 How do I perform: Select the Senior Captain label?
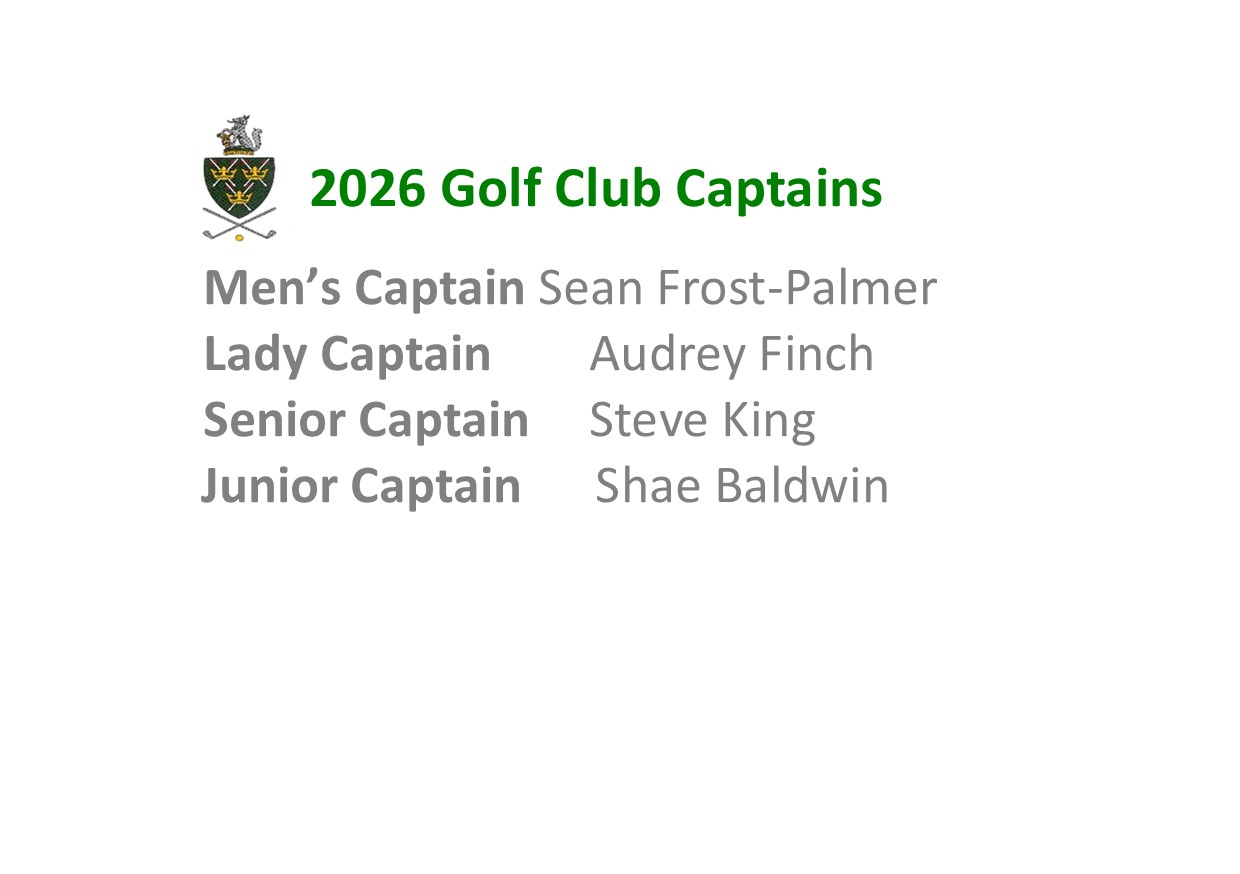[x=365, y=421]
